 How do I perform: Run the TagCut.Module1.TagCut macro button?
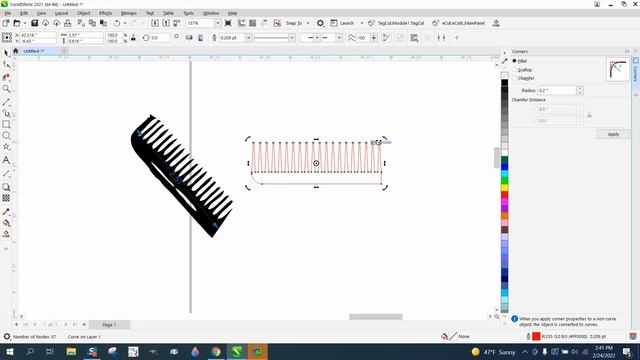point(396,23)
